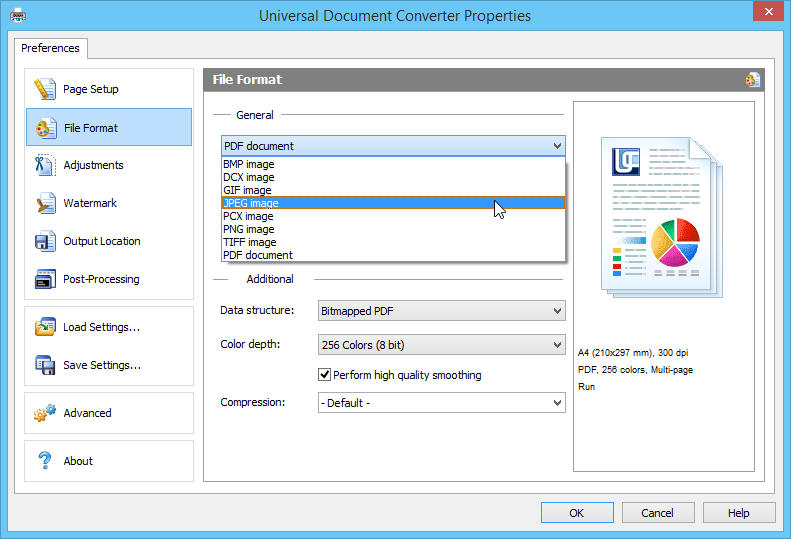Open the Post-Processing section
Image resolution: width=791 pixels, height=539 pixels.
tap(109, 279)
